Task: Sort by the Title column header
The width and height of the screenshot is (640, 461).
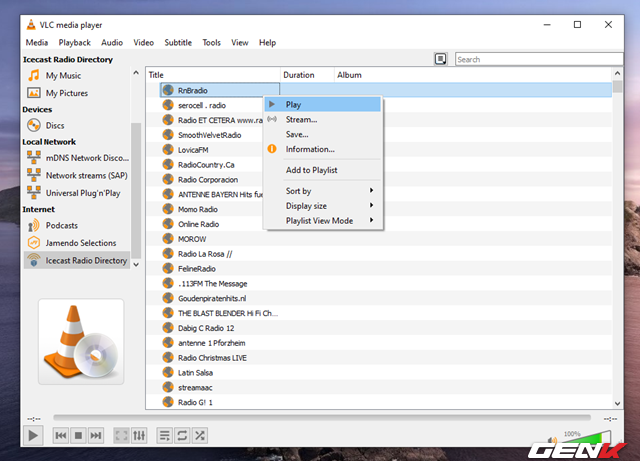Action: [213, 75]
